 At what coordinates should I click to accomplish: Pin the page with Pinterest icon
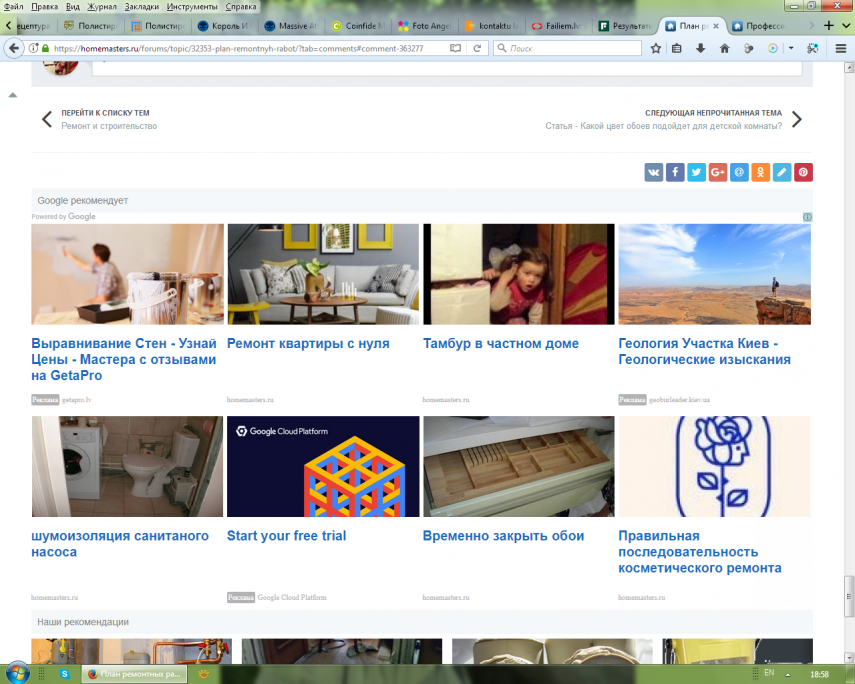[803, 172]
